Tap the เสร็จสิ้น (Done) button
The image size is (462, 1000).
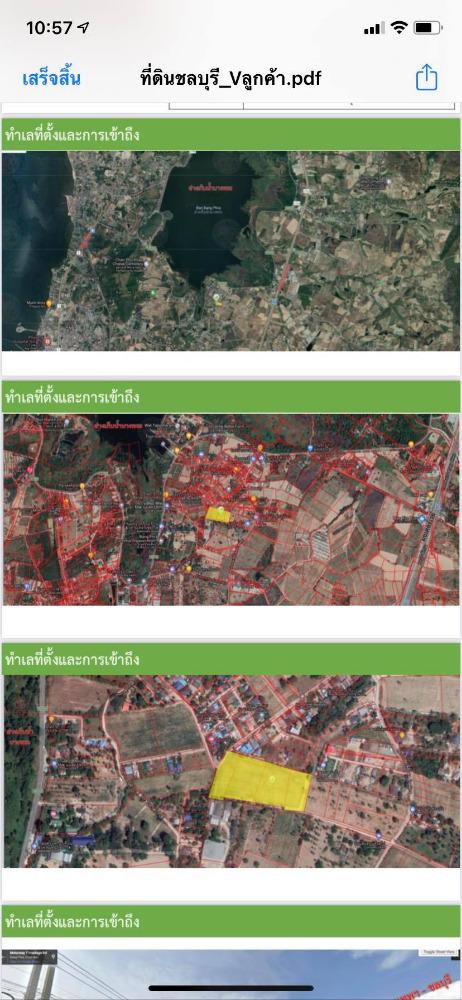(x=51, y=79)
